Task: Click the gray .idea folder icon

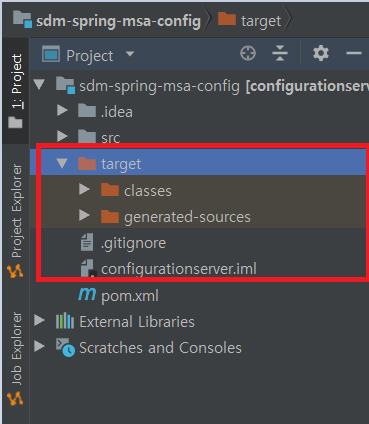Action: (x=87, y=110)
